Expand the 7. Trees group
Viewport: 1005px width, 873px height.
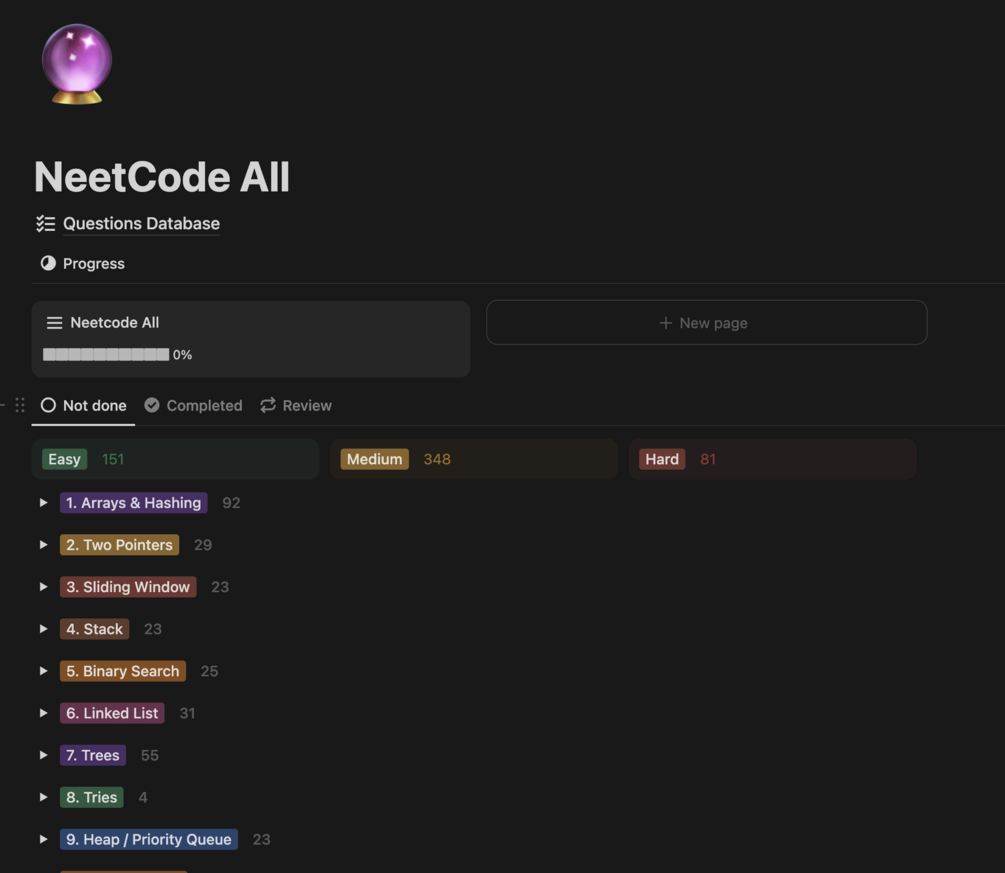point(43,755)
